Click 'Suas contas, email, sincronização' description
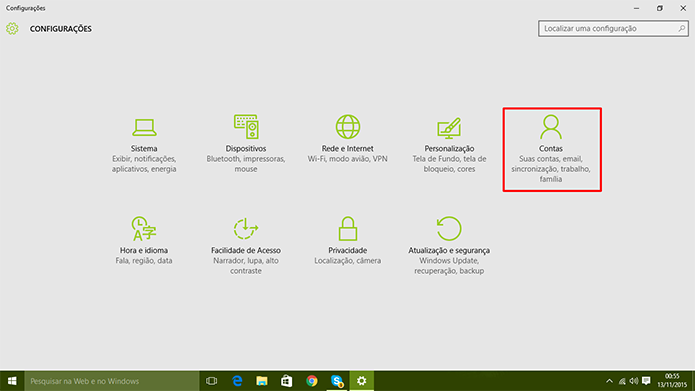 point(551,169)
